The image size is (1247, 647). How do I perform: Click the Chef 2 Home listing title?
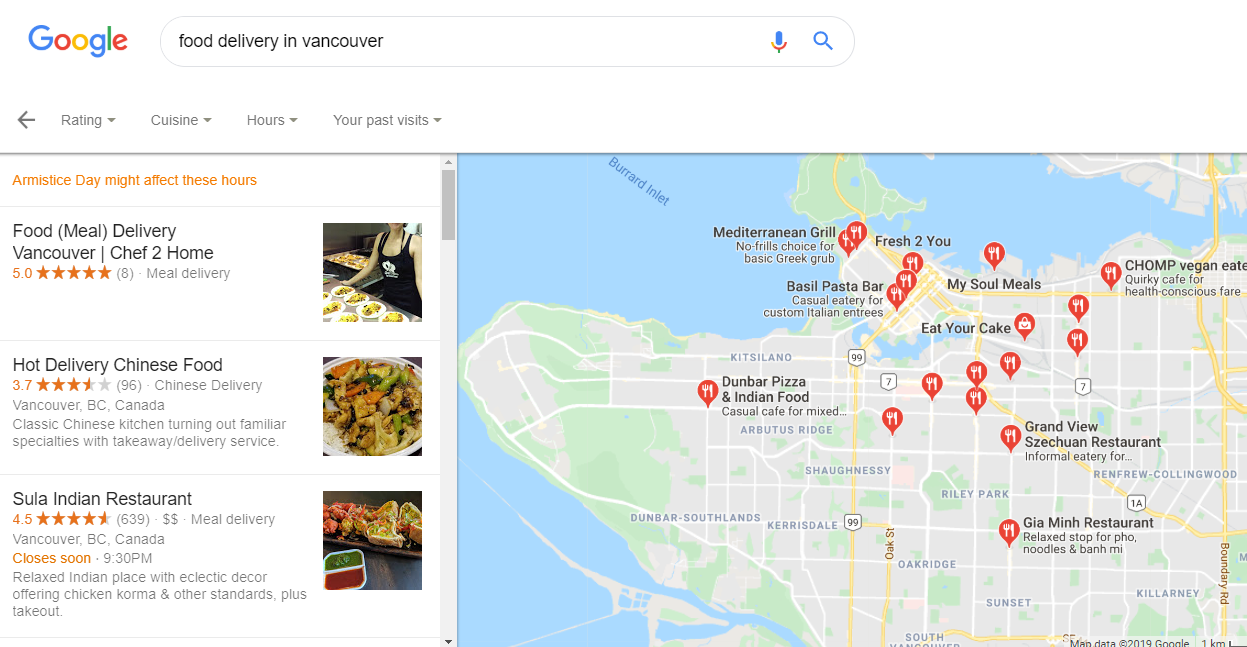click(113, 242)
